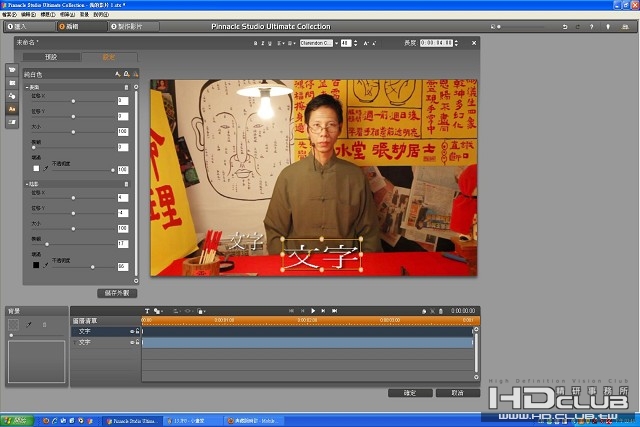Jump to the end of the title
The height and width of the screenshot is (427, 640).
coord(334,311)
